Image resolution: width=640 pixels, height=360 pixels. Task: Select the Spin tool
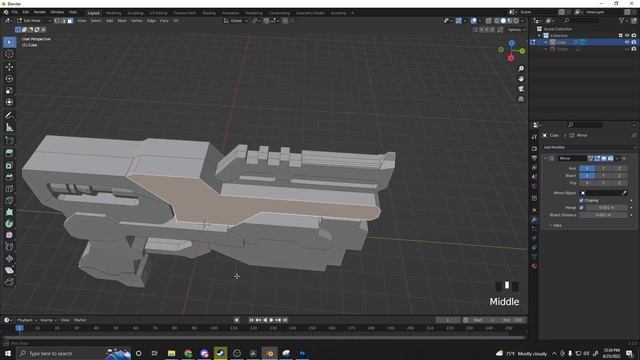[9, 224]
